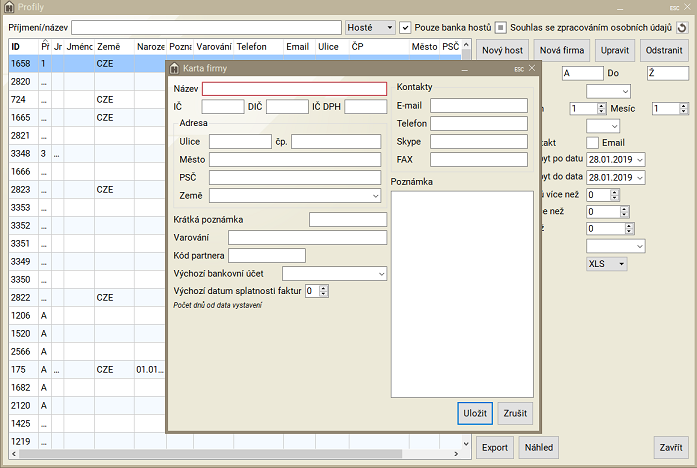Click the Nová firma button
697x468 pixels.
click(x=562, y=49)
